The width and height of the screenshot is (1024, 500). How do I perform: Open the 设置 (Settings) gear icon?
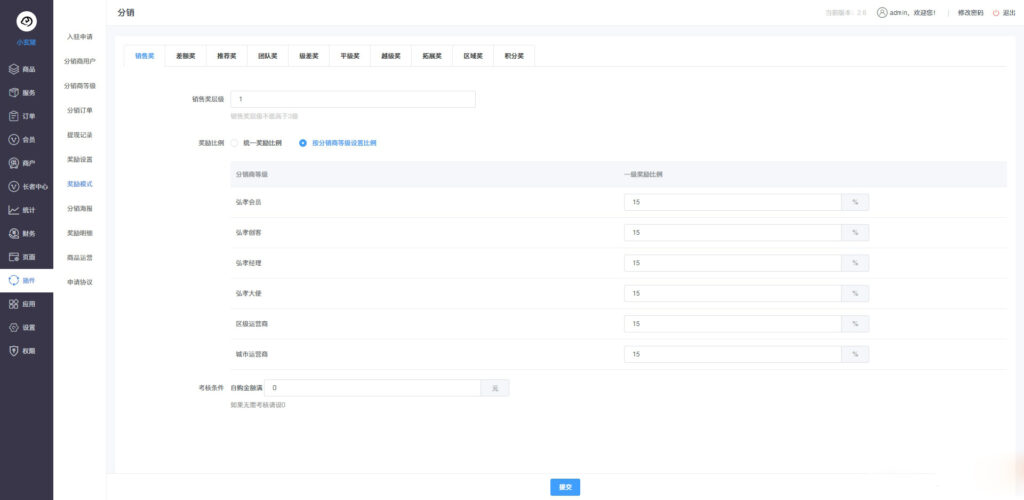14,327
